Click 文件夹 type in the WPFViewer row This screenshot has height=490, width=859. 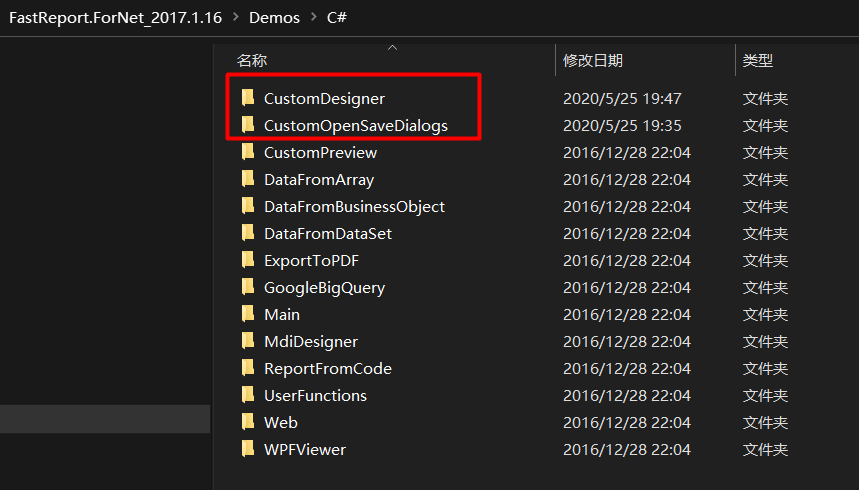coord(765,449)
